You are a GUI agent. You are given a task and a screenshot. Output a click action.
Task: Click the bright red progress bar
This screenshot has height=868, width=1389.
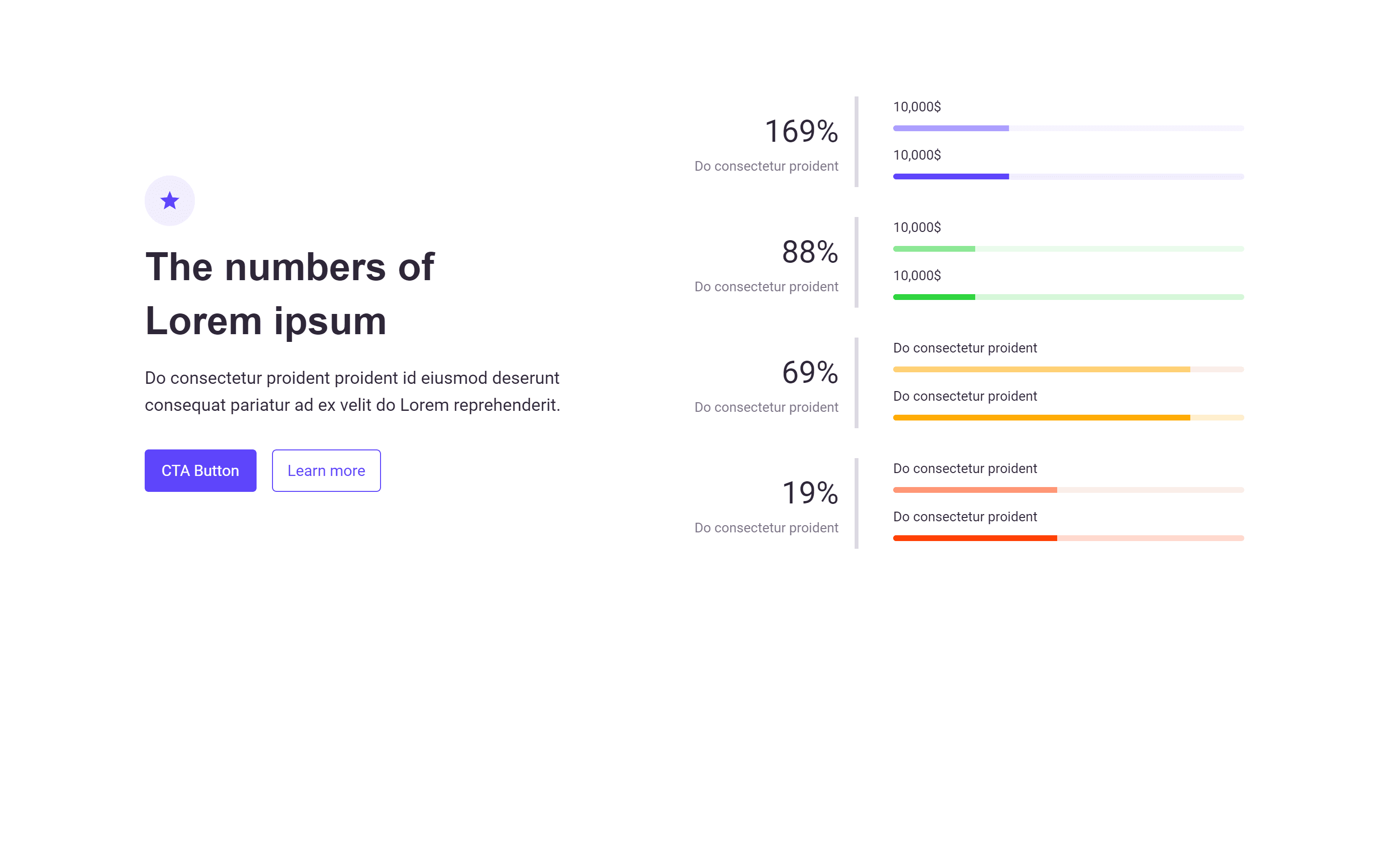(1068, 538)
